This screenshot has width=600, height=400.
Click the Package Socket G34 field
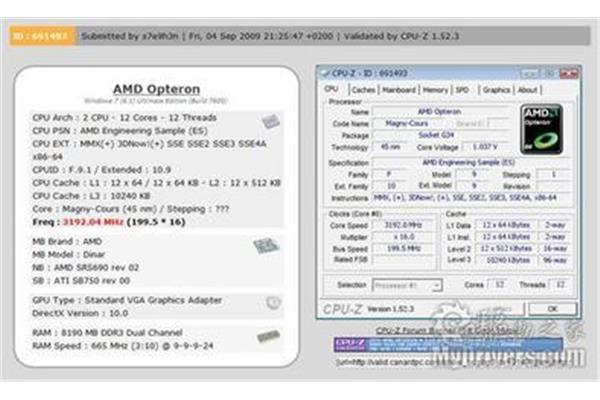(440, 135)
